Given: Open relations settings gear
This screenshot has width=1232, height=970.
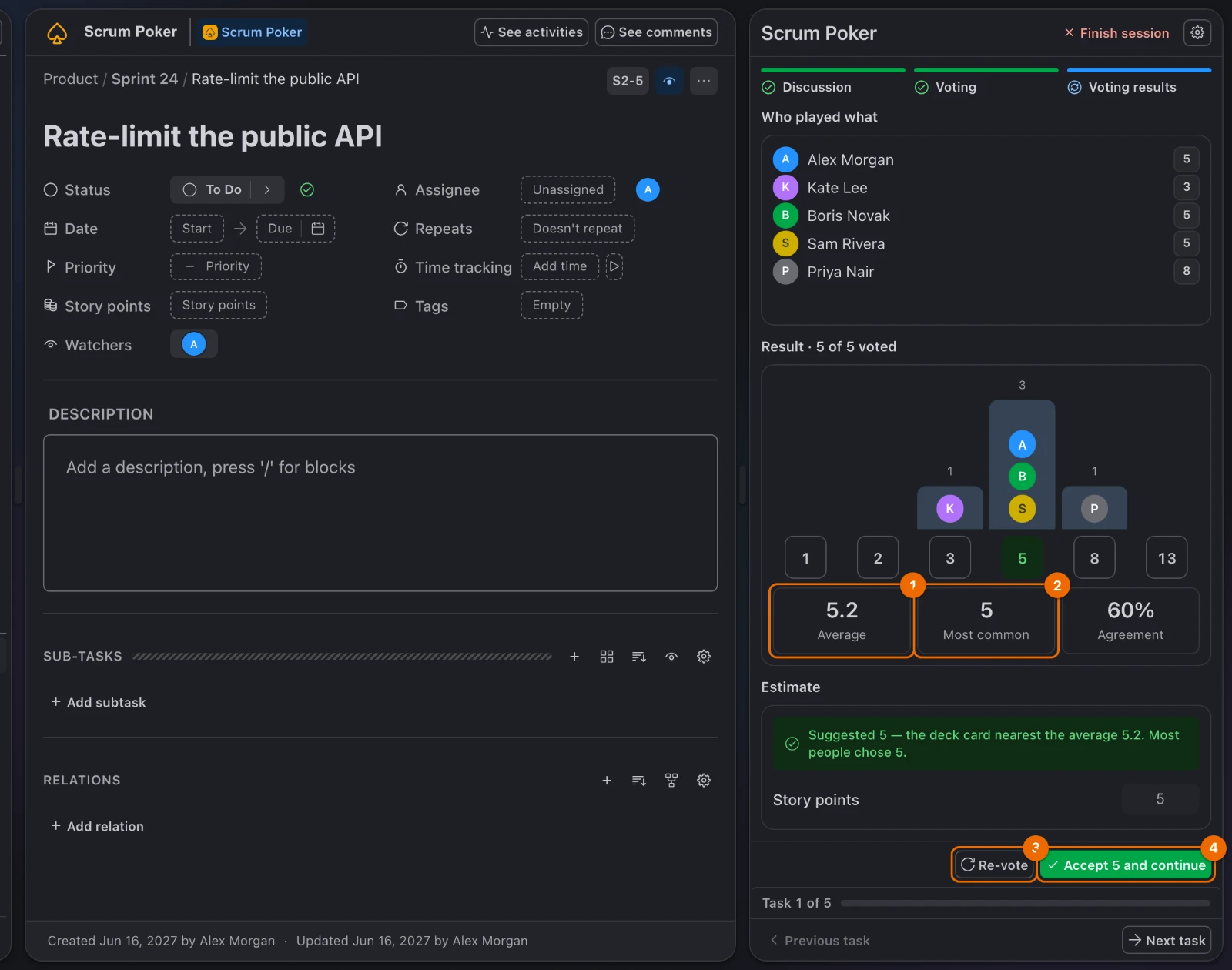Looking at the screenshot, I should tap(704, 781).
